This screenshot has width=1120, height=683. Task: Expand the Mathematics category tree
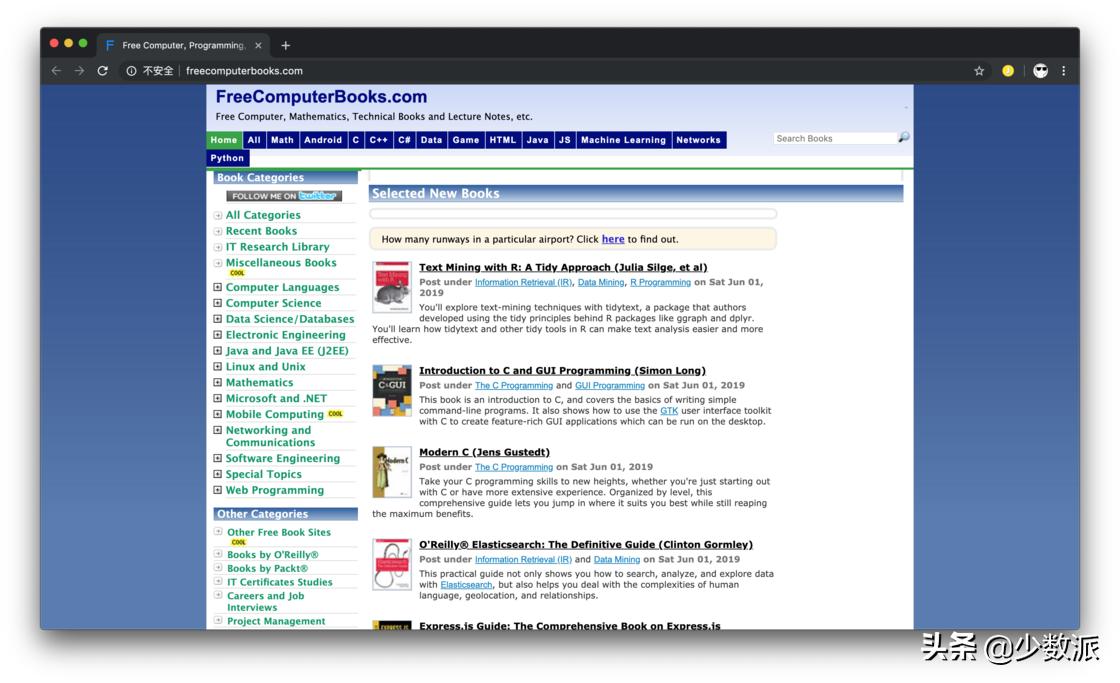point(218,383)
